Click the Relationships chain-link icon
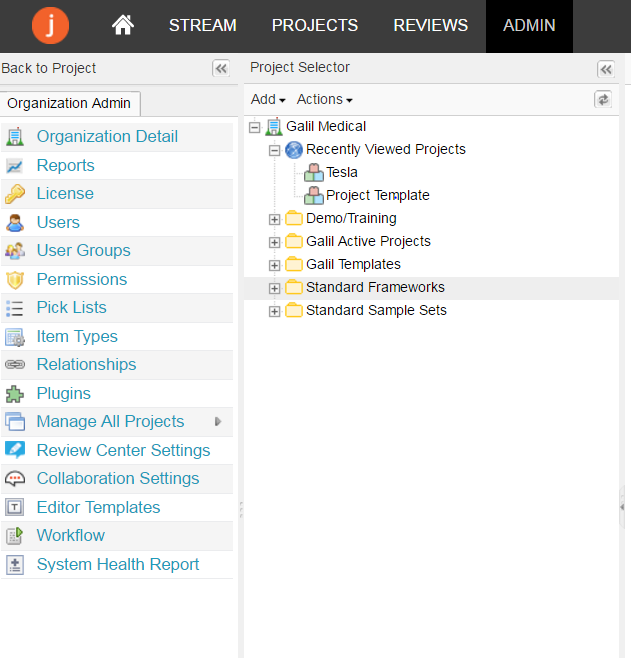Viewport: 631px width, 658px height. pyautogui.click(x=15, y=364)
